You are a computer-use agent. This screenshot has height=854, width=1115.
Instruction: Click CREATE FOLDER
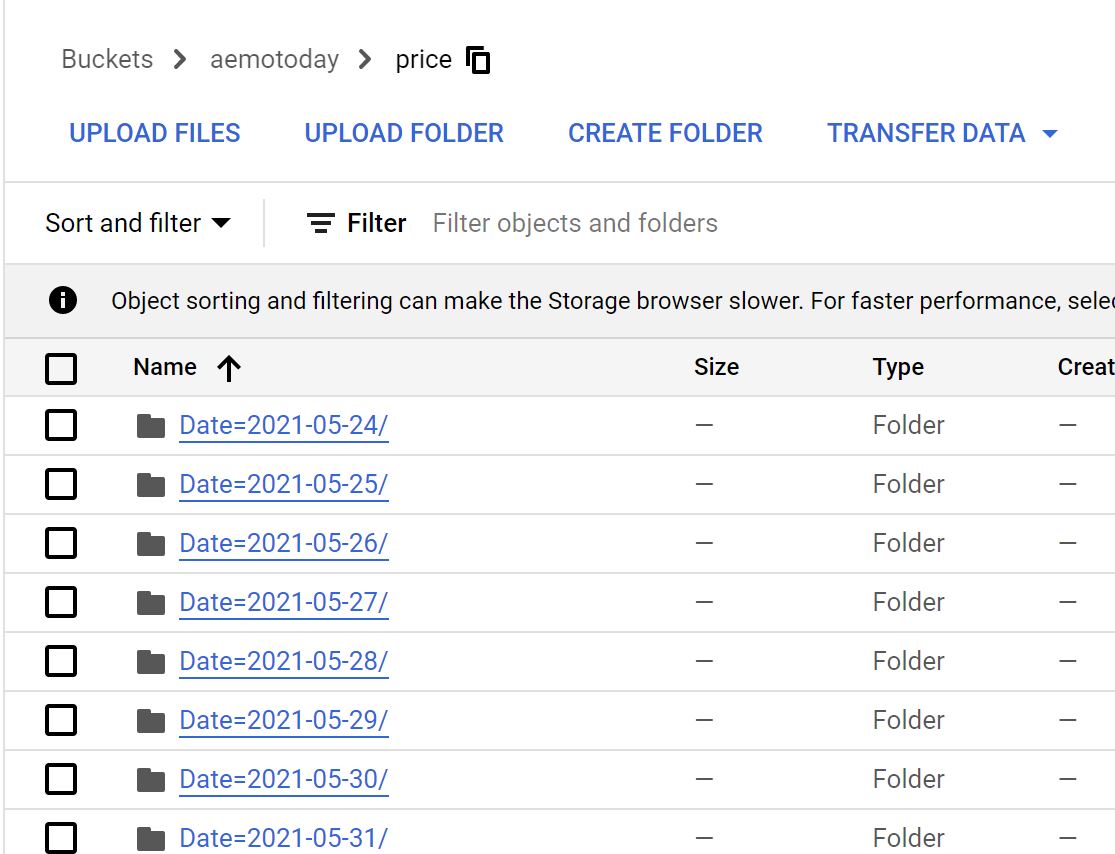(664, 132)
